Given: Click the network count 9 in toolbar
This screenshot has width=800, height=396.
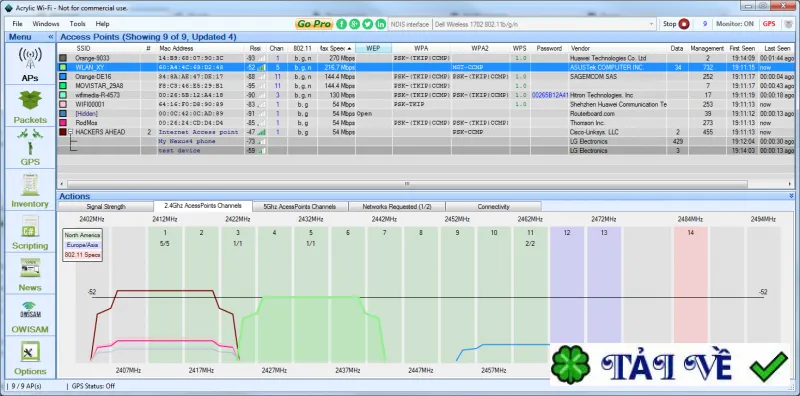Looking at the screenshot, I should tap(705, 24).
